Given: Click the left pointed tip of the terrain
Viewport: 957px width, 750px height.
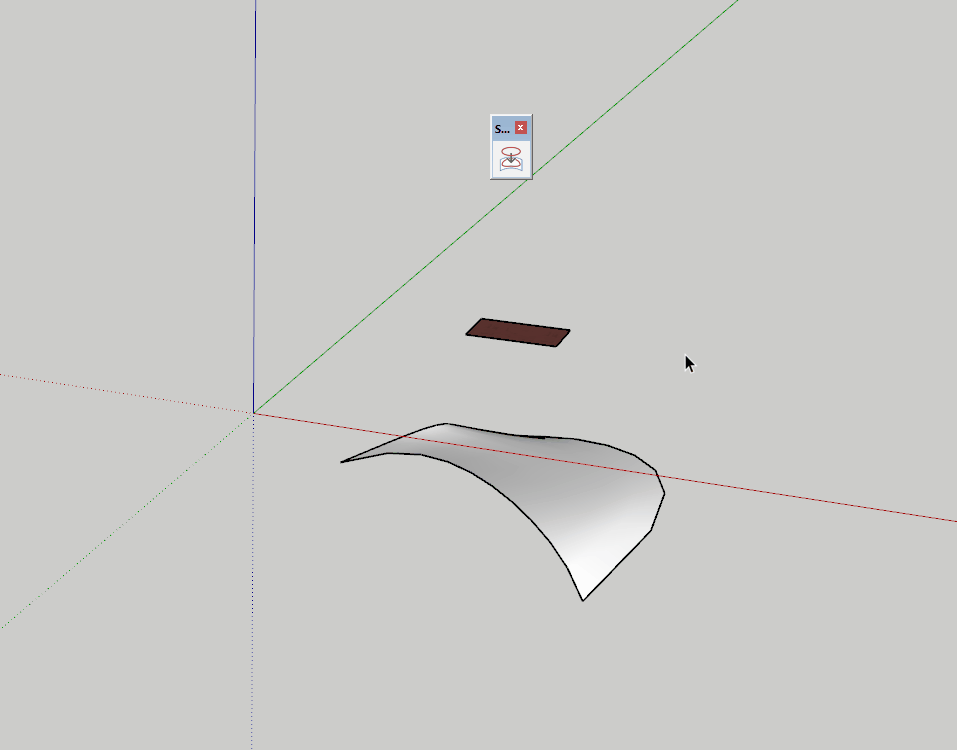Looking at the screenshot, I should (343, 462).
